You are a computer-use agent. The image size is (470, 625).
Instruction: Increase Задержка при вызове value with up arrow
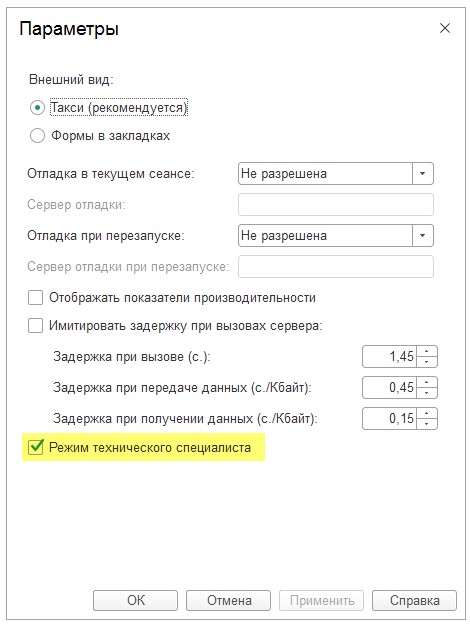pos(427,351)
